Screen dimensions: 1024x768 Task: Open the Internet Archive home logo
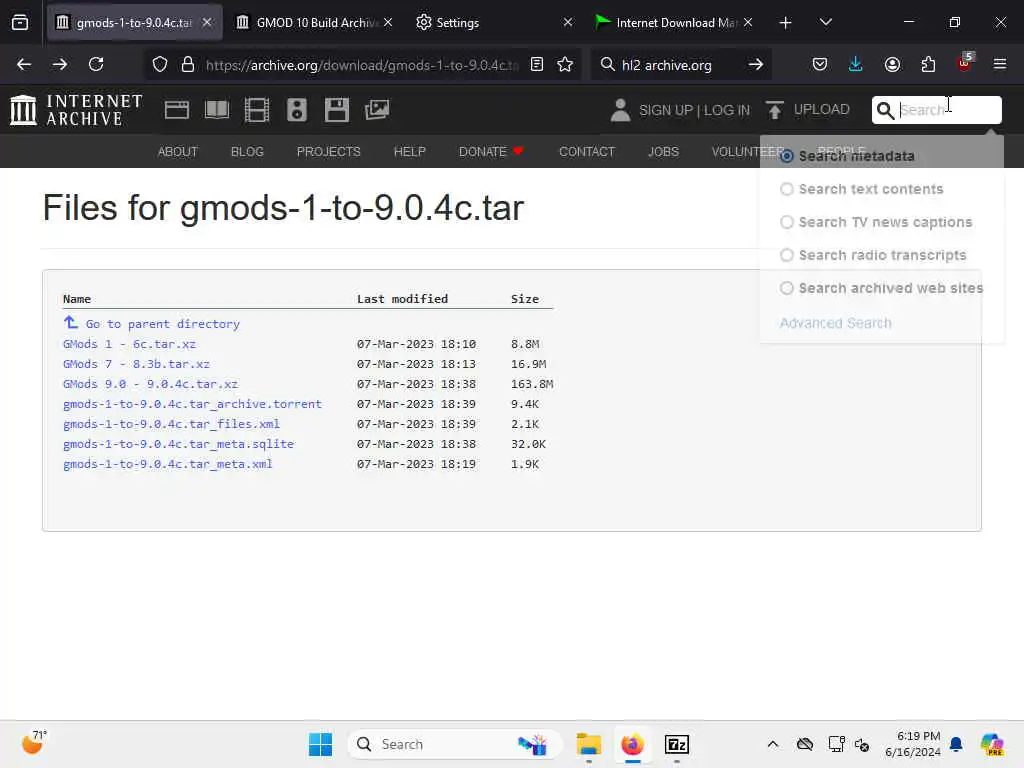pos(76,110)
